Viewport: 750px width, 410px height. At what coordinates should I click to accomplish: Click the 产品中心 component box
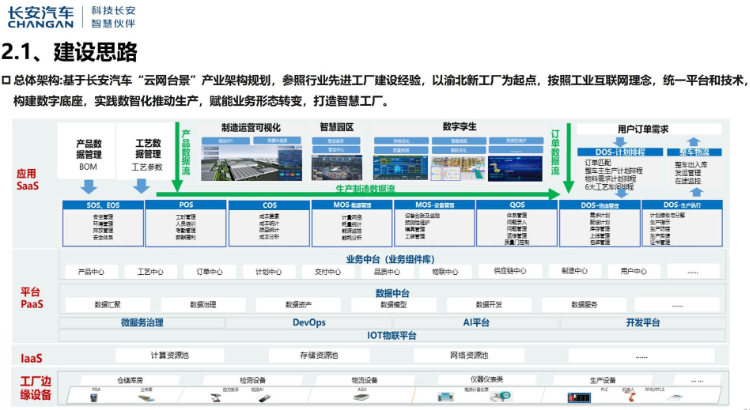point(91,271)
